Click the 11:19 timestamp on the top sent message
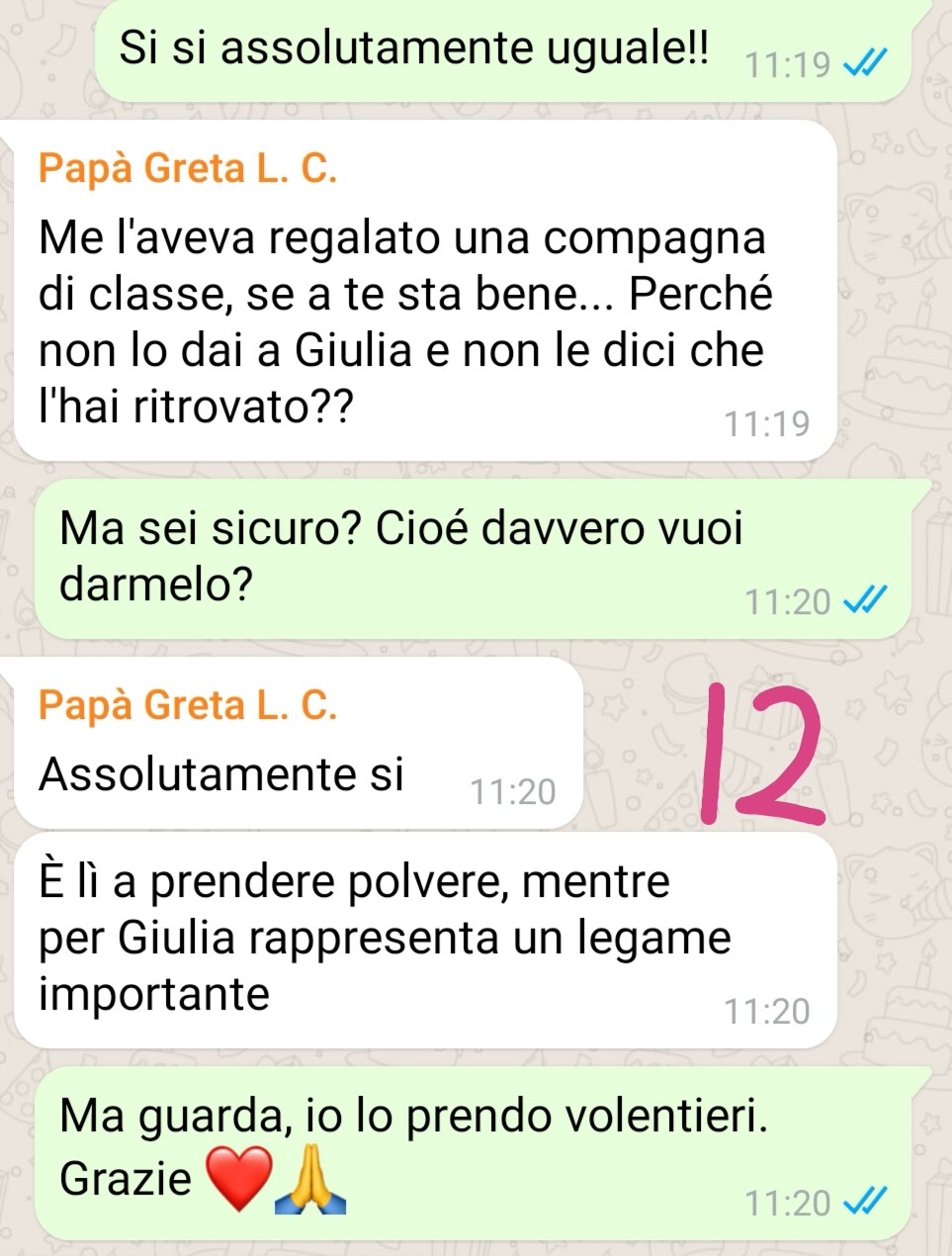 click(x=787, y=65)
